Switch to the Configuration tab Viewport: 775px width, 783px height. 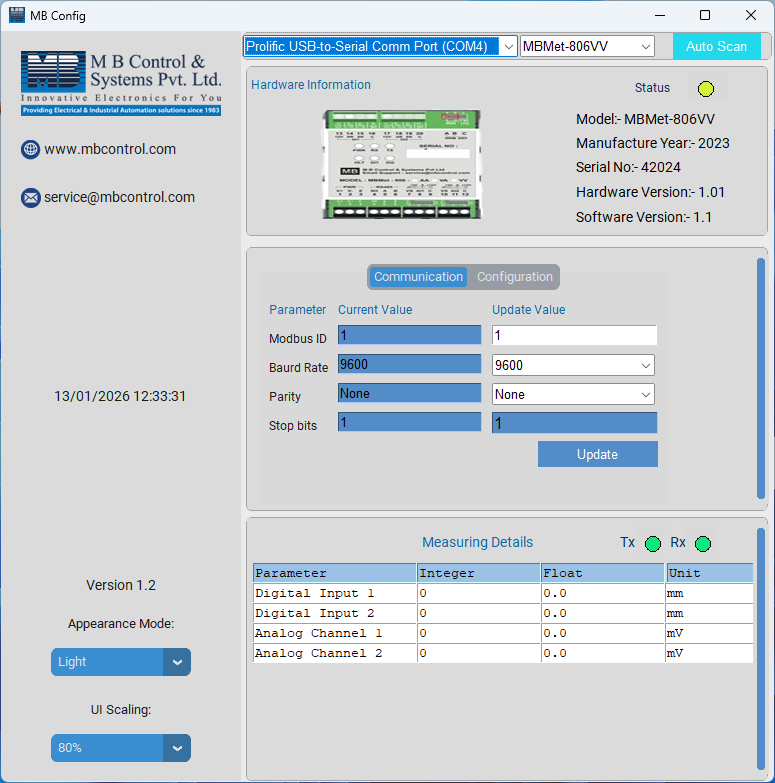coord(514,277)
